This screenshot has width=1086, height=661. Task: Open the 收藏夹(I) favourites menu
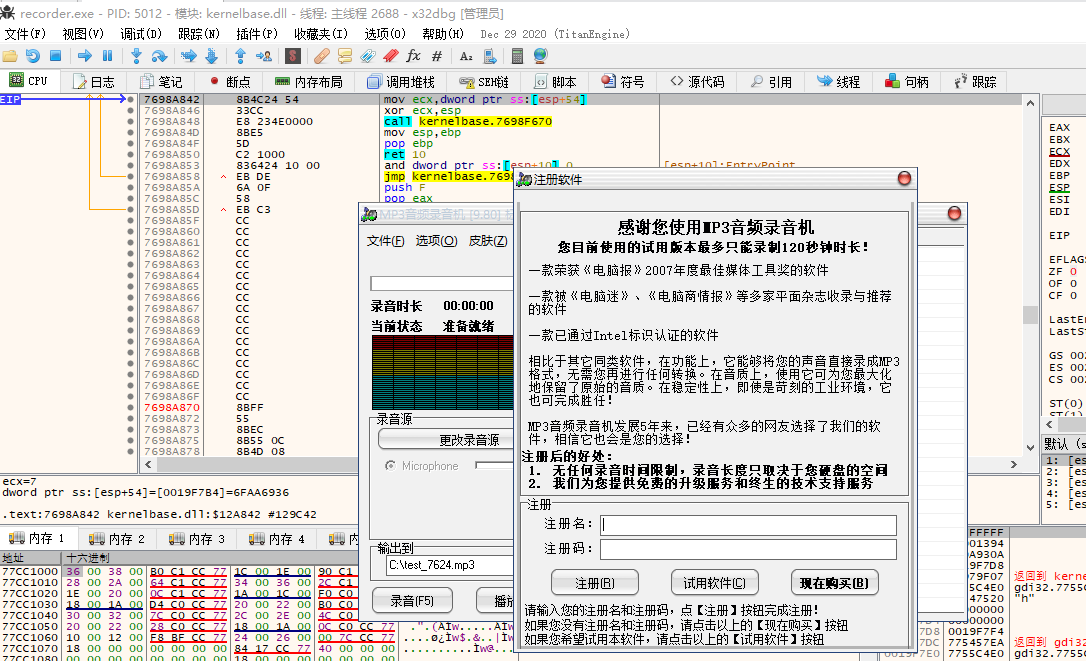click(x=321, y=34)
